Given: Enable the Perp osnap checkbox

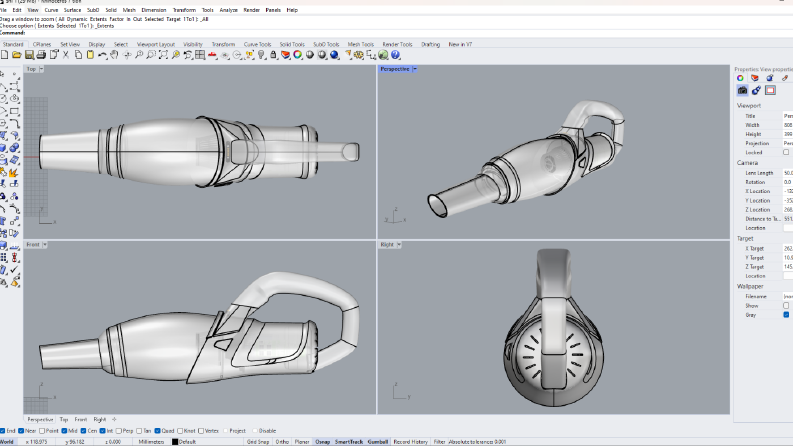Looking at the screenshot, I should pos(118,431).
